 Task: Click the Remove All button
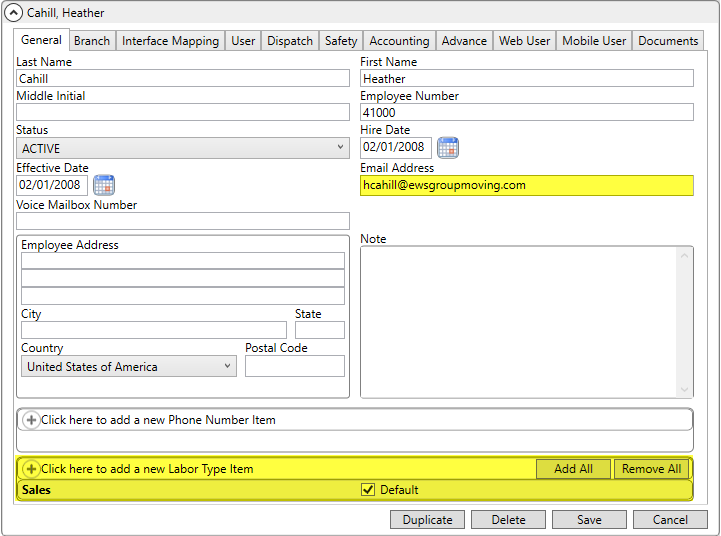coord(651,469)
